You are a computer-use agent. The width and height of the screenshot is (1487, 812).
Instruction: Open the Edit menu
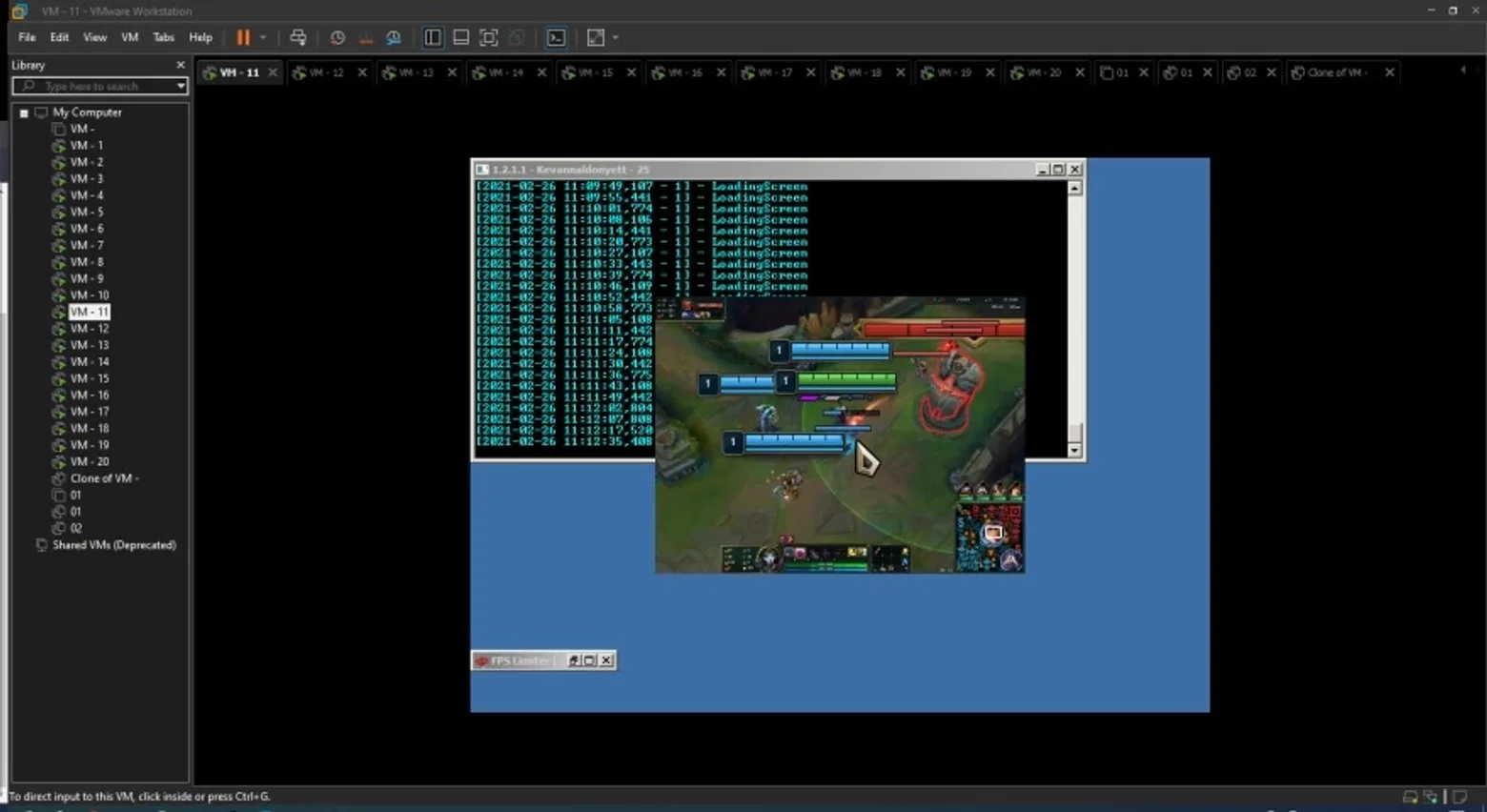coord(59,37)
